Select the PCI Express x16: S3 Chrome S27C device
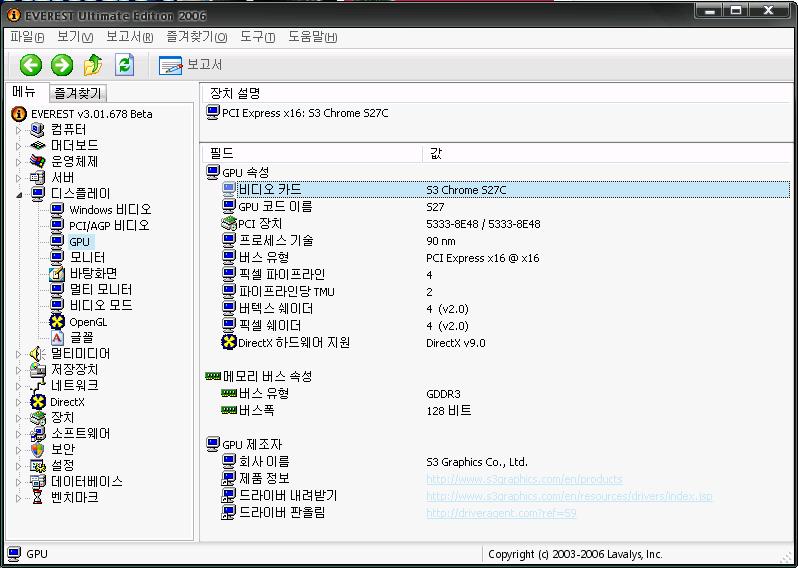Screen dimensions: 798x568 pos(297,113)
